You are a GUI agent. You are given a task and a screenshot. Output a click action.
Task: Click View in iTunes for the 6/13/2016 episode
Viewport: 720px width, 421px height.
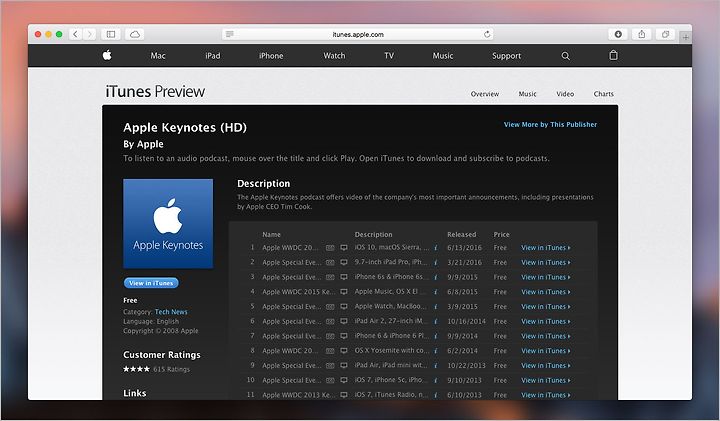[x=546, y=248]
